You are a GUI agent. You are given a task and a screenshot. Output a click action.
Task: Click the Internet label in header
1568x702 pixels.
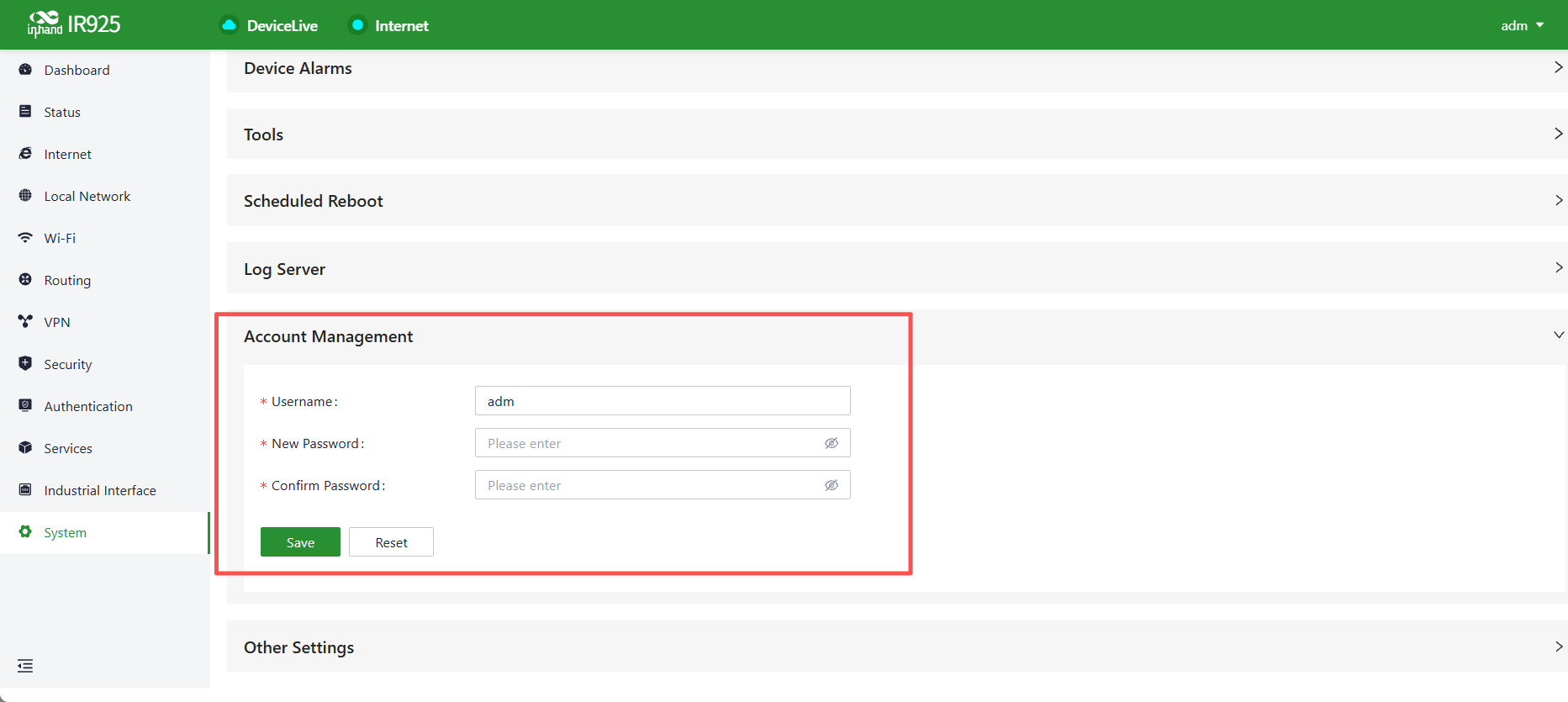[x=402, y=26]
